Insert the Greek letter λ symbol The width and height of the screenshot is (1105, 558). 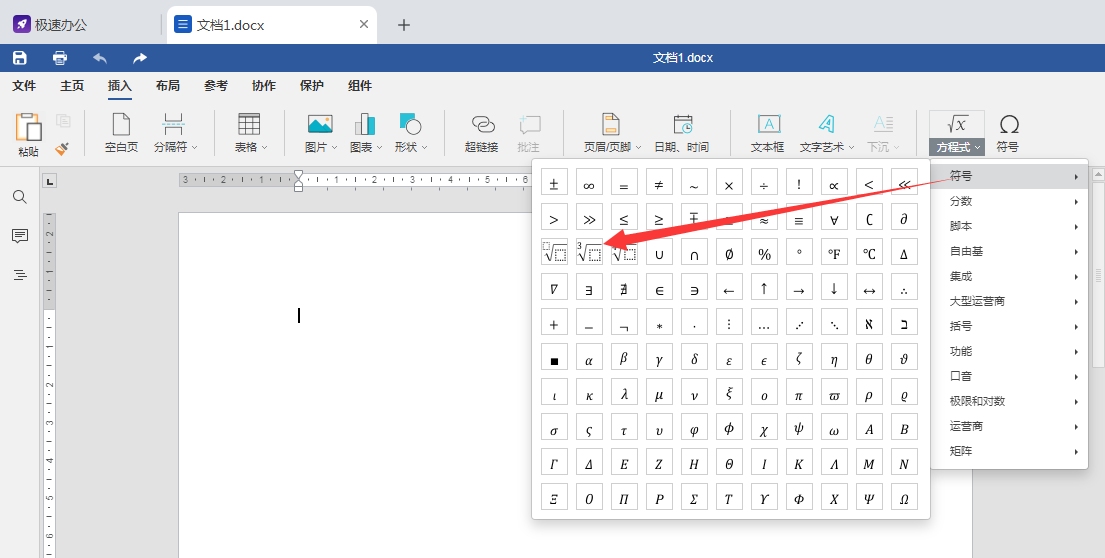[x=624, y=392]
